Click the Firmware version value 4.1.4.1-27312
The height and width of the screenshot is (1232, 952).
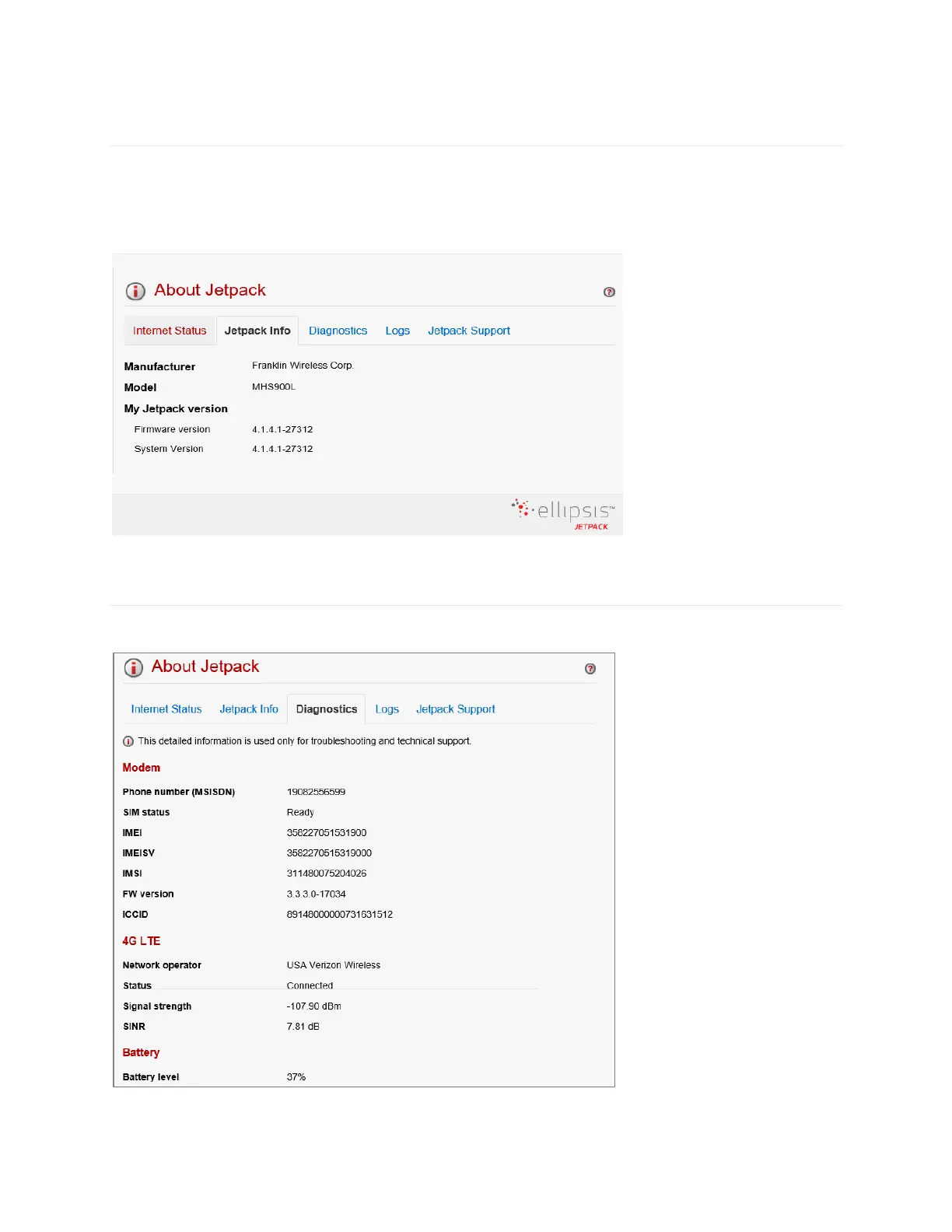coord(282,429)
